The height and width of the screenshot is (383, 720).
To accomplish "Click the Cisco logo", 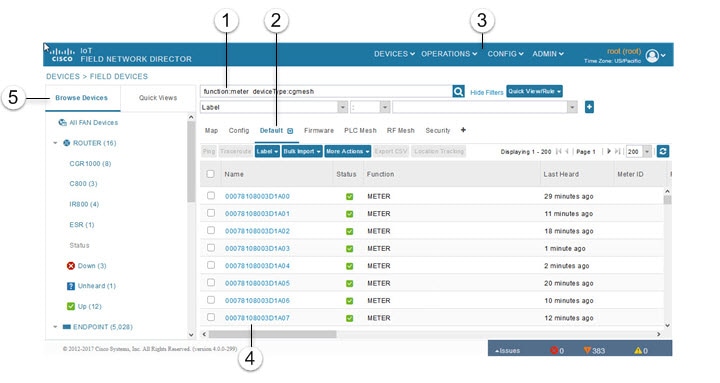I will coord(62,55).
